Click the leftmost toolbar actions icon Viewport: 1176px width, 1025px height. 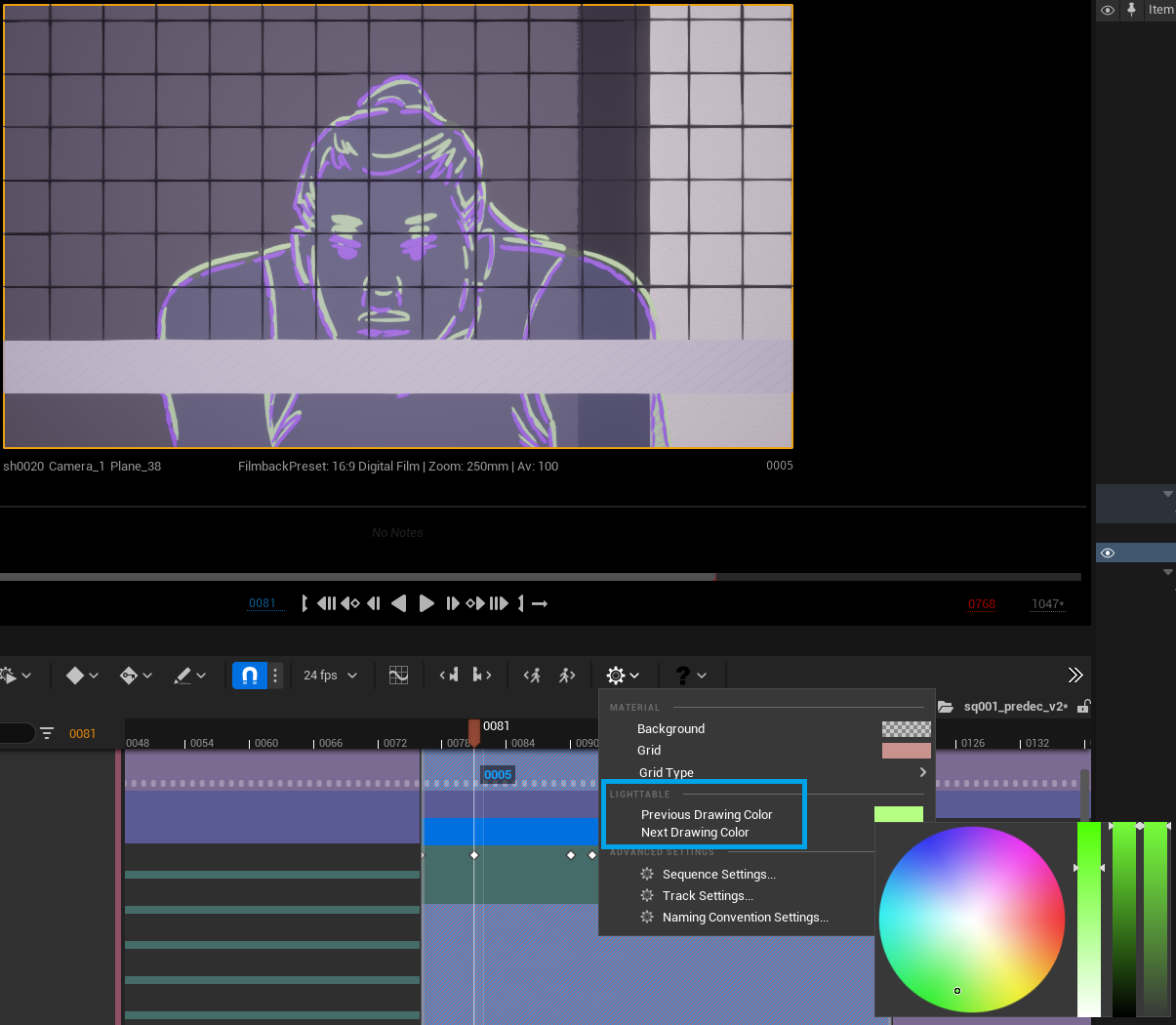tap(8, 675)
